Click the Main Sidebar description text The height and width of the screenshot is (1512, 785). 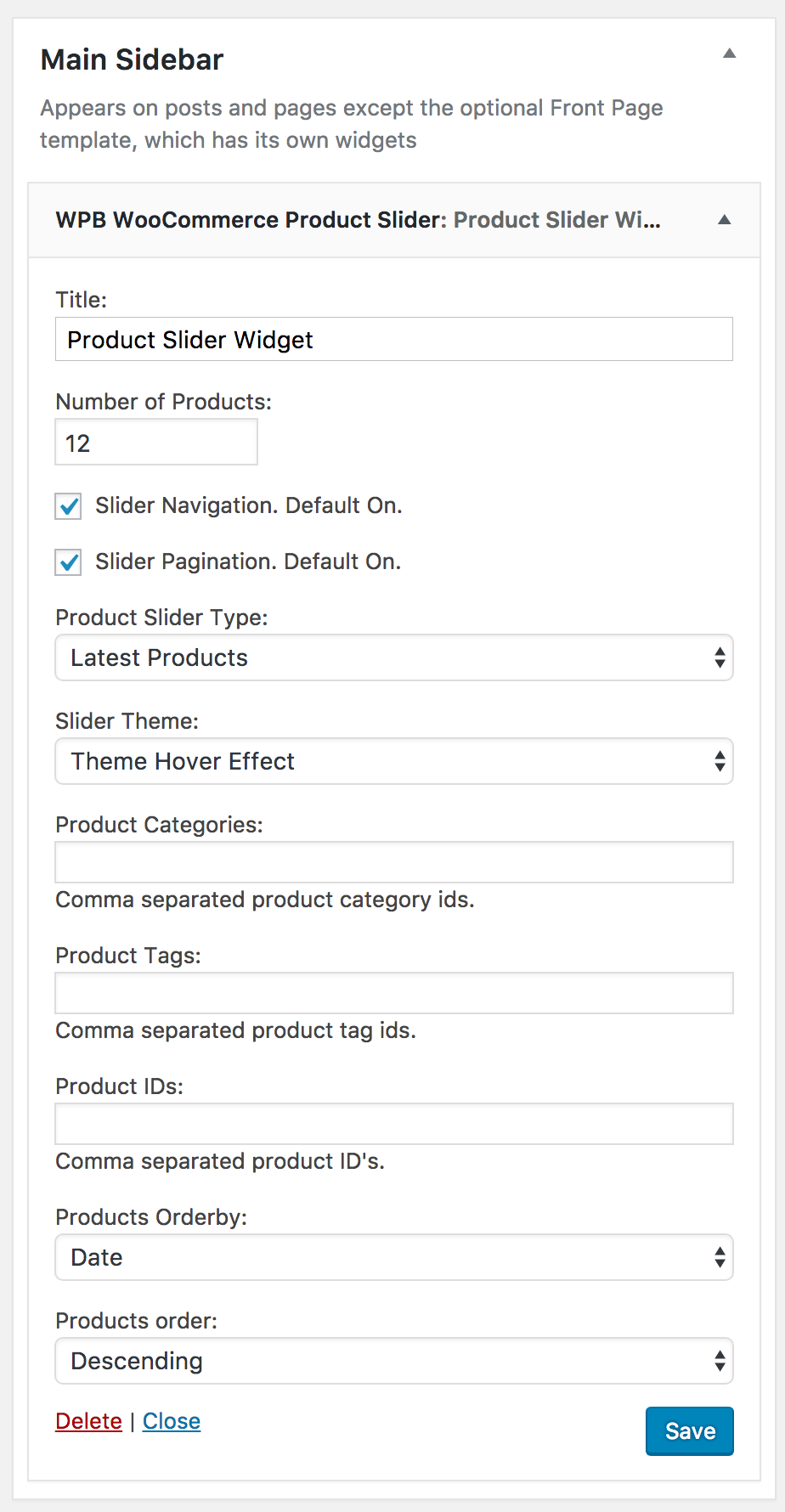[x=352, y=124]
